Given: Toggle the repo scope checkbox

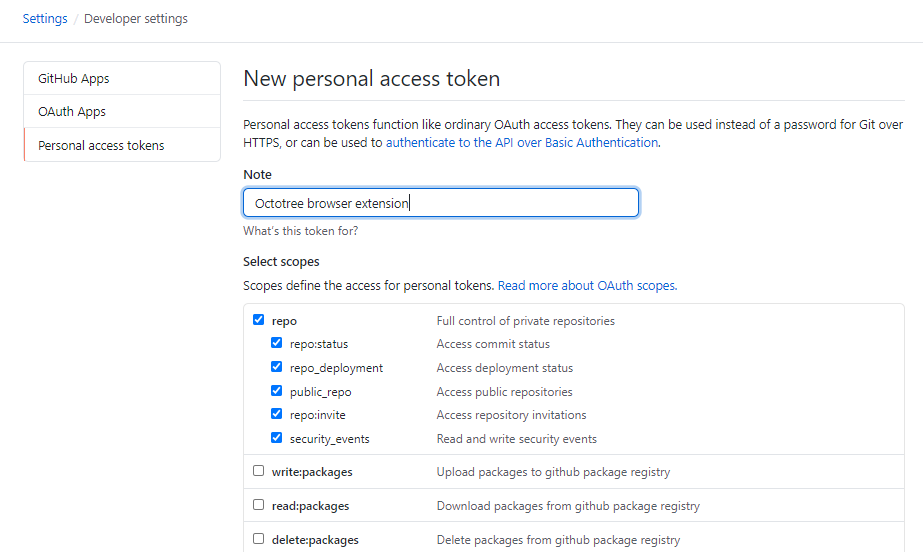Looking at the screenshot, I should [x=258, y=320].
